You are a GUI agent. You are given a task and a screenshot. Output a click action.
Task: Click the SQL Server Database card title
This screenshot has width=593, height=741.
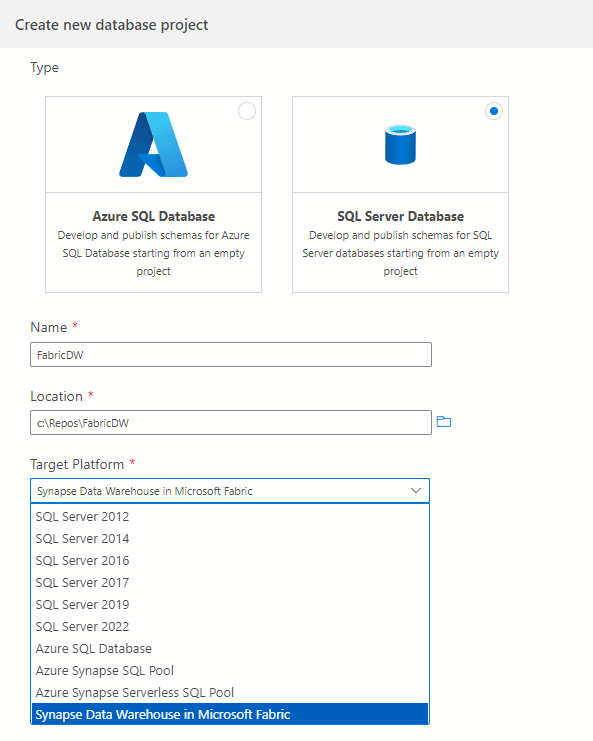click(x=400, y=216)
